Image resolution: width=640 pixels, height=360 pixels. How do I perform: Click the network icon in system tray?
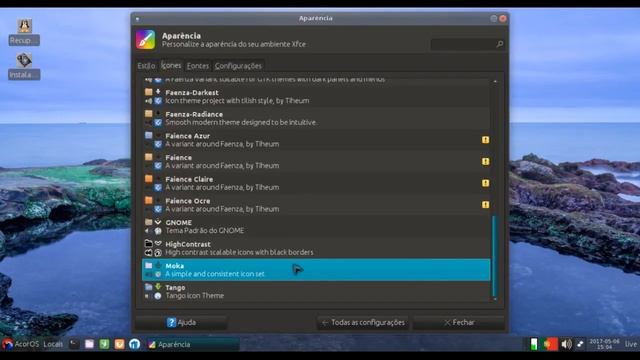[580, 344]
